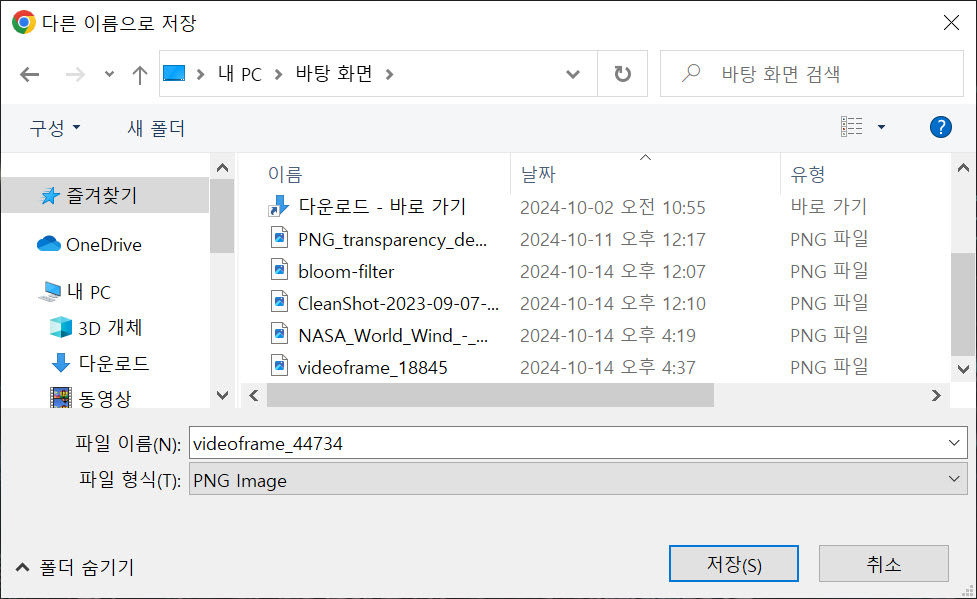Screen dimensions: 977x599
Task: Click the file list scroll down arrow
Action: 963,369
